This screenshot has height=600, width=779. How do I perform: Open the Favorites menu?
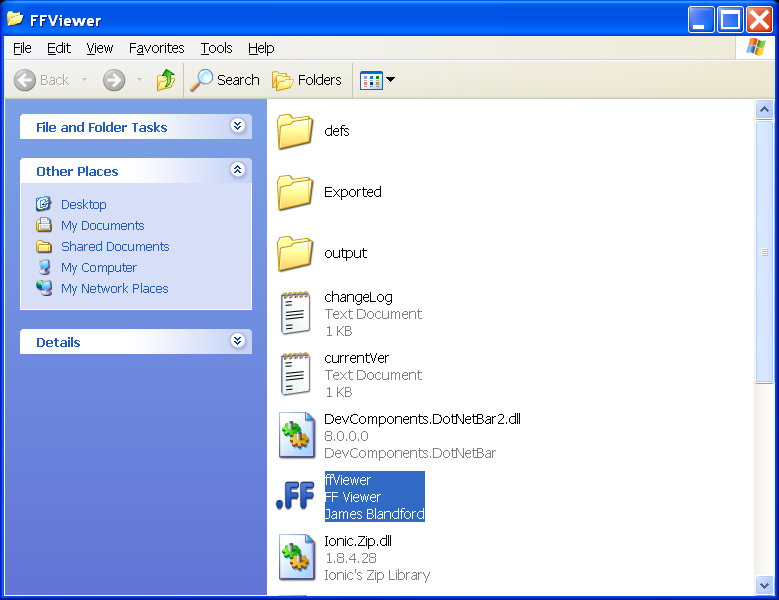156,48
